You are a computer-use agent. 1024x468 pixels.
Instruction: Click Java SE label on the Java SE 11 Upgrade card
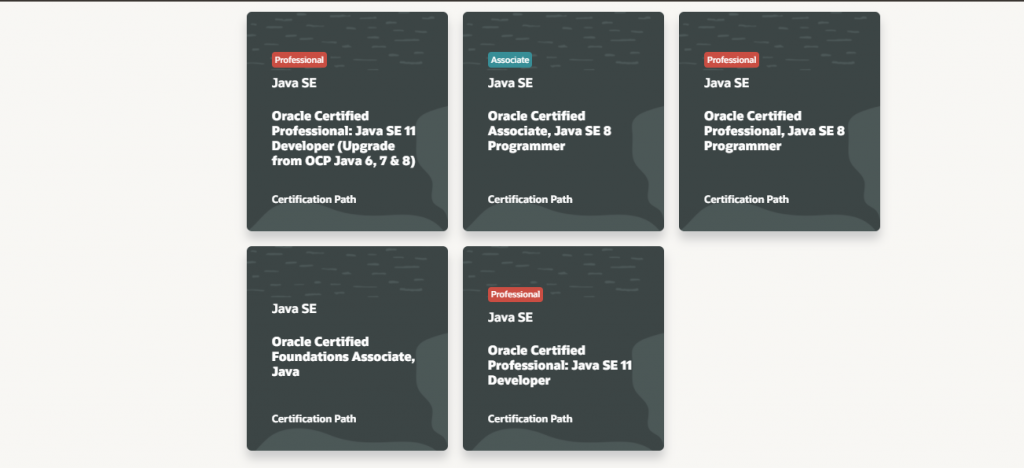tap(294, 83)
